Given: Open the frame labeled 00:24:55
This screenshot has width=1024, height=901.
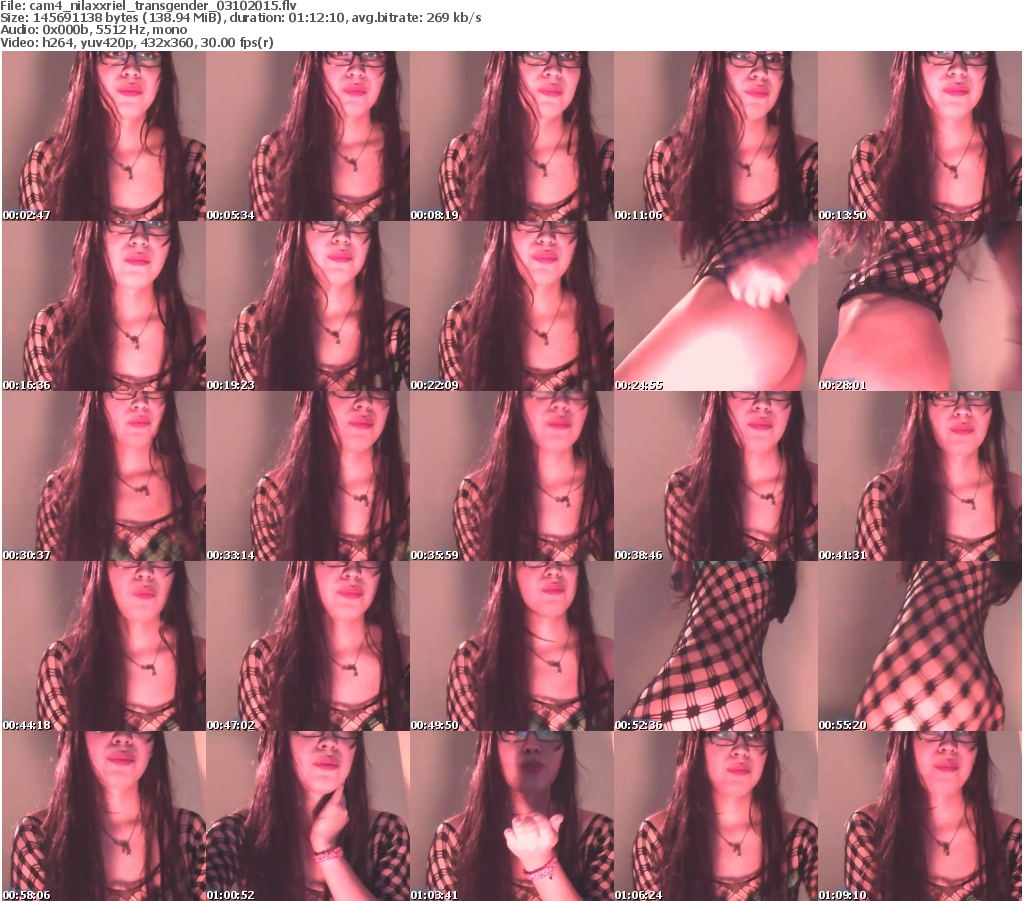Looking at the screenshot, I should [x=716, y=306].
